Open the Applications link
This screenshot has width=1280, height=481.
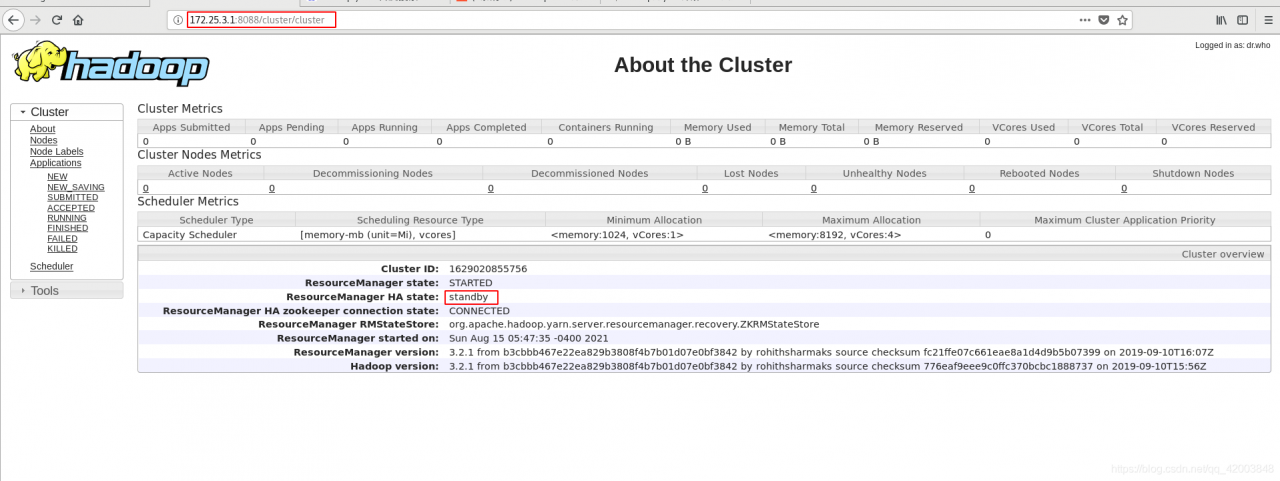coord(56,162)
